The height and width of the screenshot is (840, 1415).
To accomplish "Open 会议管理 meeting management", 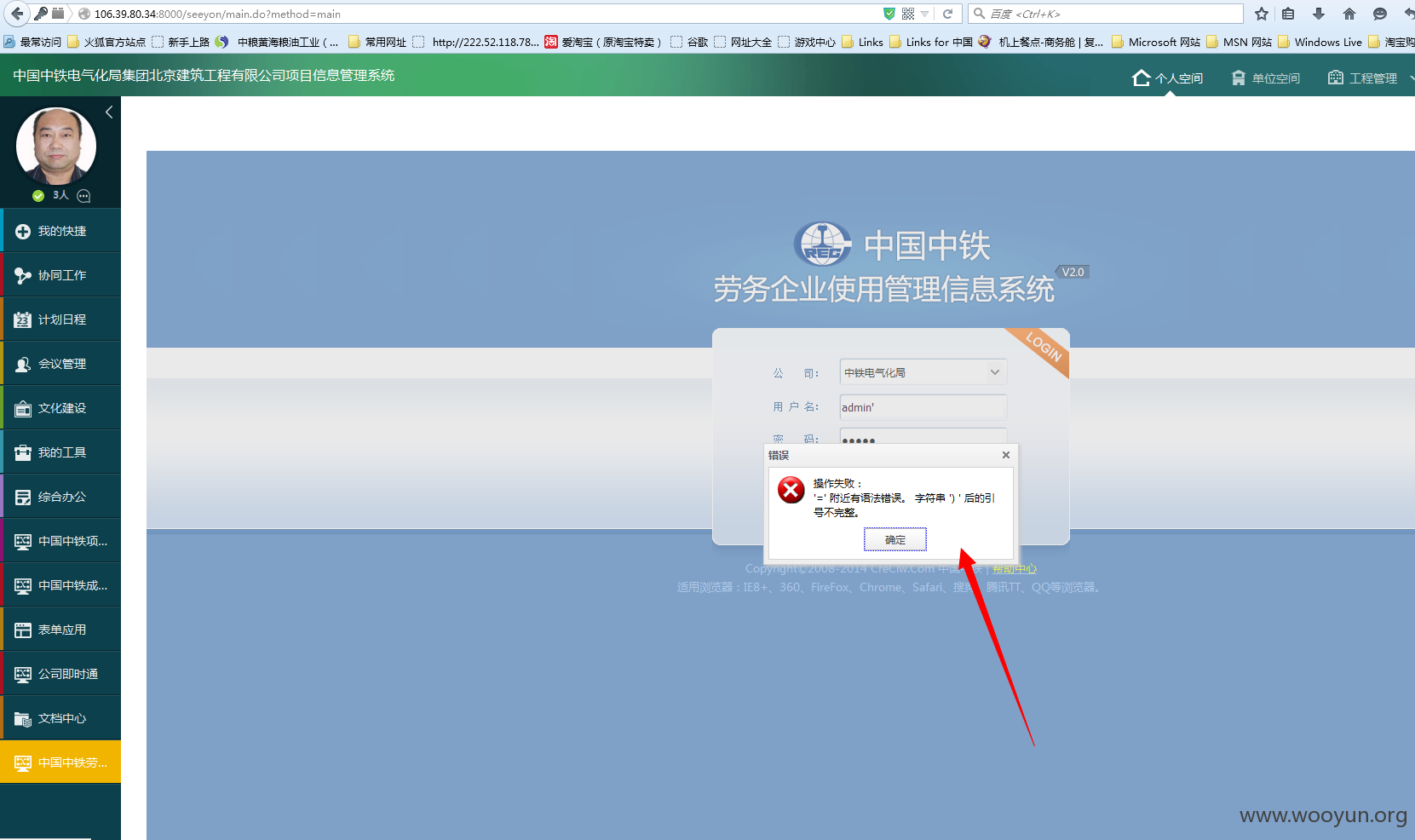I will point(60,364).
